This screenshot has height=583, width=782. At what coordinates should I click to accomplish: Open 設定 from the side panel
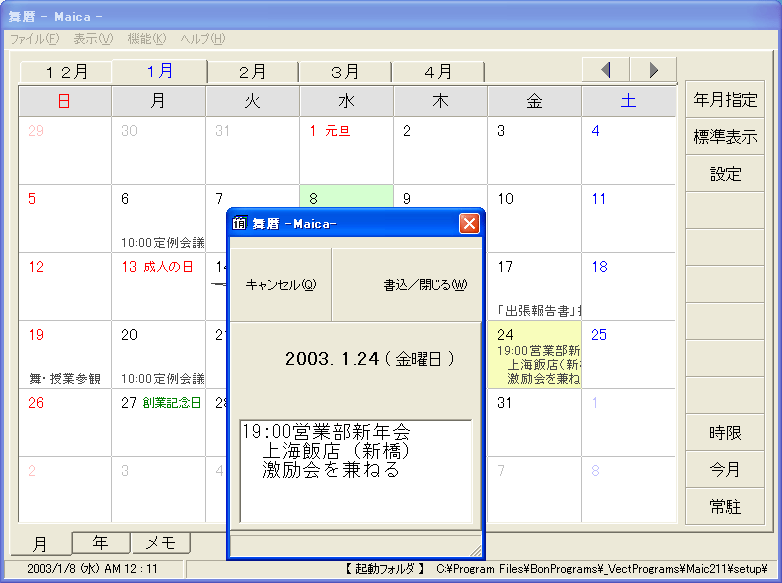coord(725,174)
